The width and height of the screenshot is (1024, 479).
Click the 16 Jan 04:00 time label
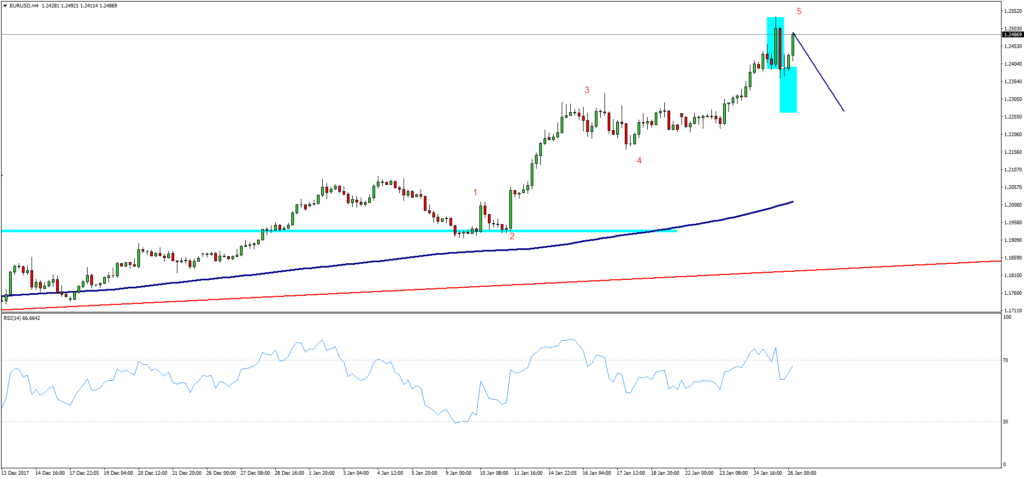[597, 472]
